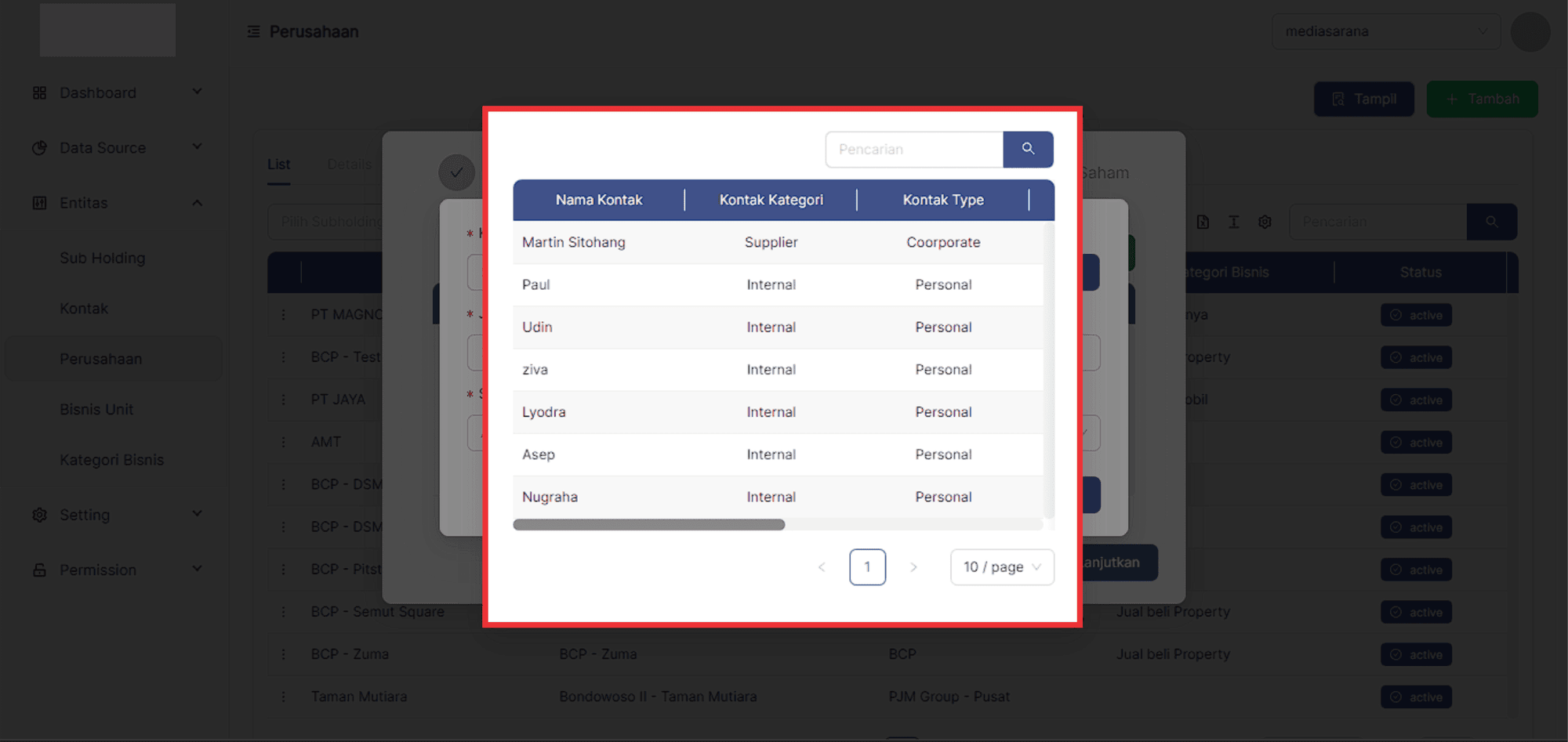Click the user avatar at top right
Screen dimensions: 1568x742
[x=1530, y=32]
